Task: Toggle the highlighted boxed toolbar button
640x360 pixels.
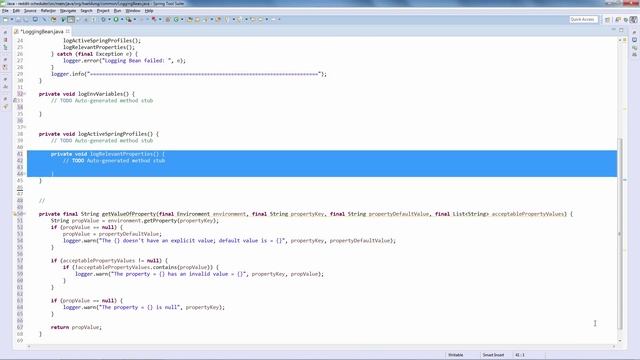Action: click(x=71, y=19)
